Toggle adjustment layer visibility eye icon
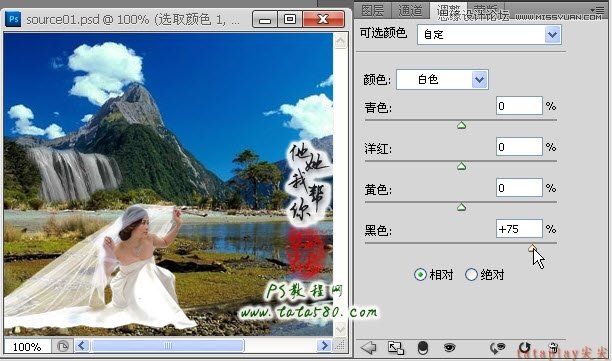 [449, 347]
